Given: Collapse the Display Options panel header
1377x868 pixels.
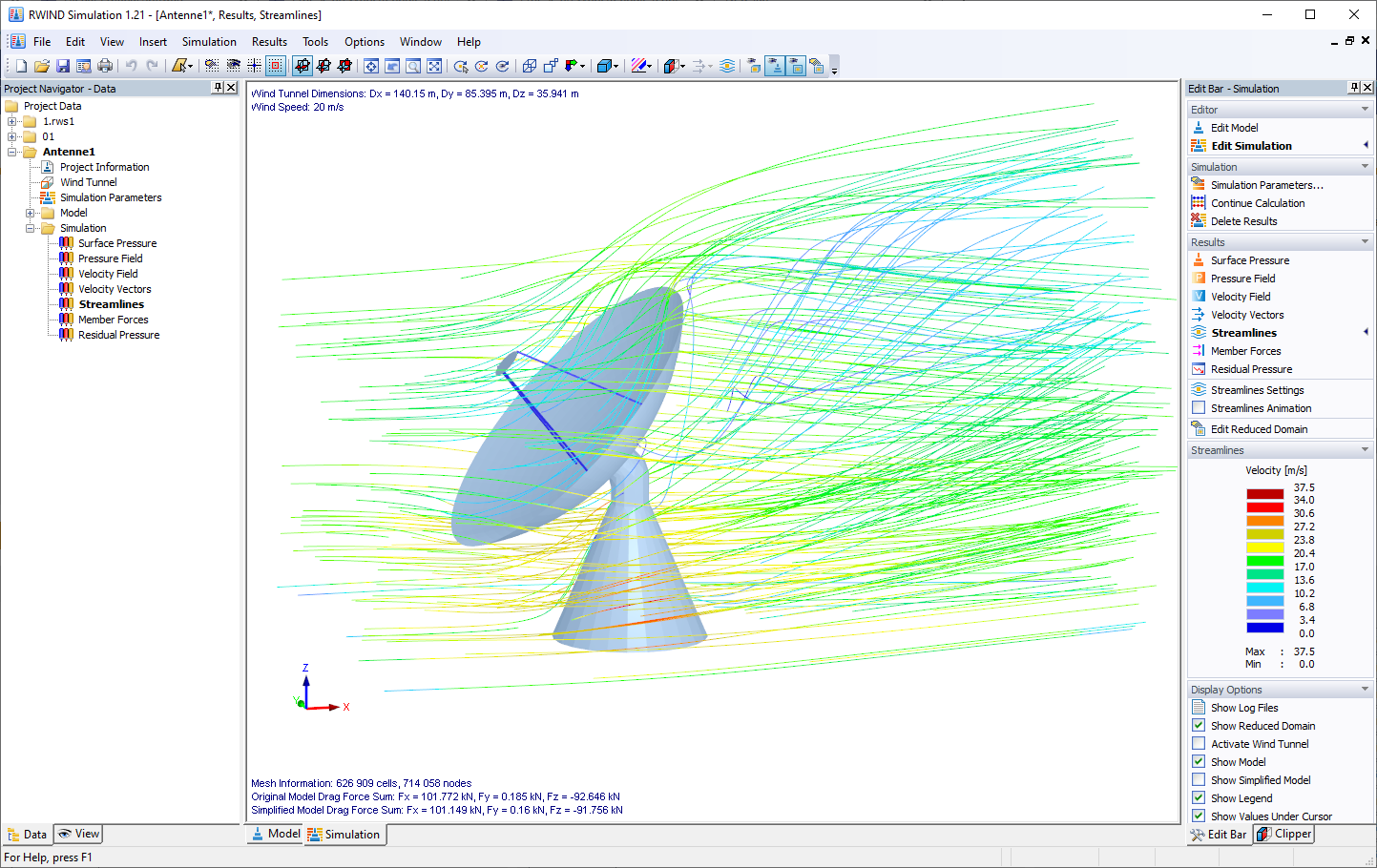Looking at the screenshot, I should pyautogui.click(x=1363, y=688).
